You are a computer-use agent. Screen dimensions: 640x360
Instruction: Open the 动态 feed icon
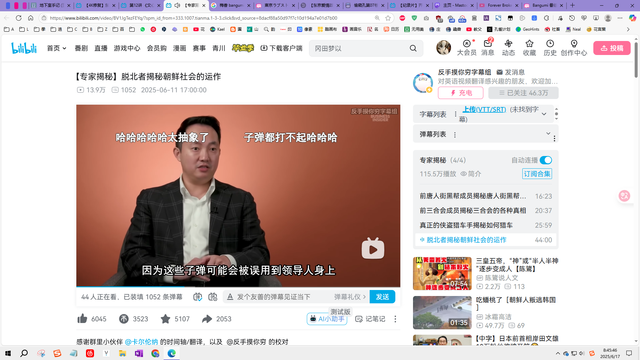pos(508,48)
